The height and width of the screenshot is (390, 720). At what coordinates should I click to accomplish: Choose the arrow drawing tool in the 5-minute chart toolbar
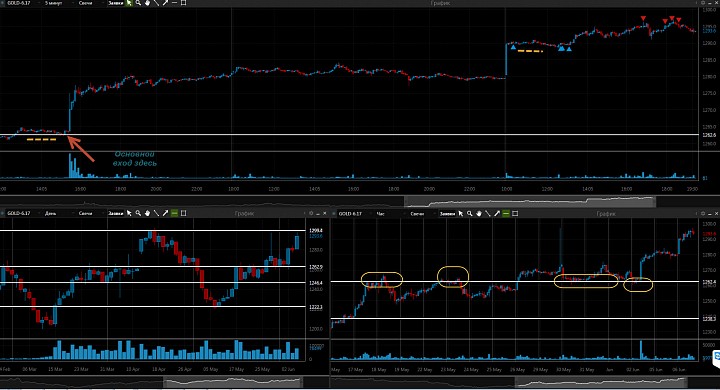pos(165,3)
